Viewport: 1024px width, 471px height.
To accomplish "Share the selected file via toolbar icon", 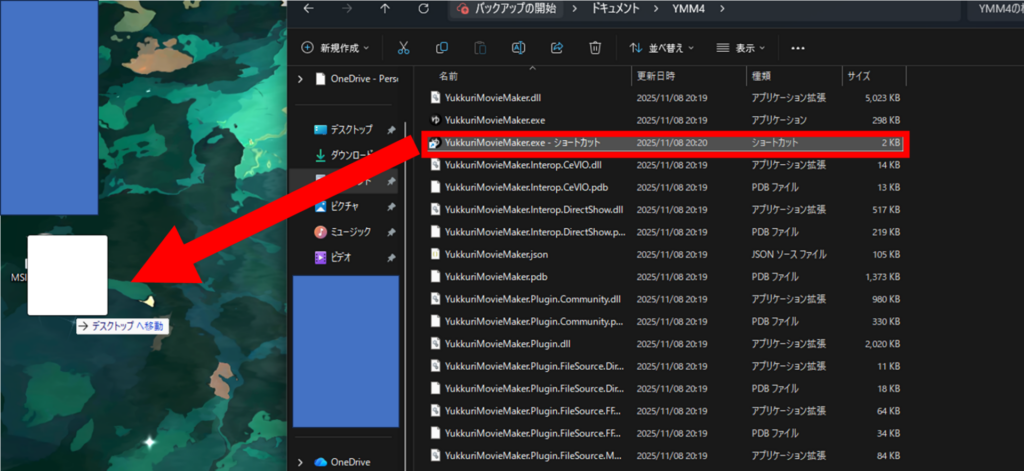I will point(557,48).
